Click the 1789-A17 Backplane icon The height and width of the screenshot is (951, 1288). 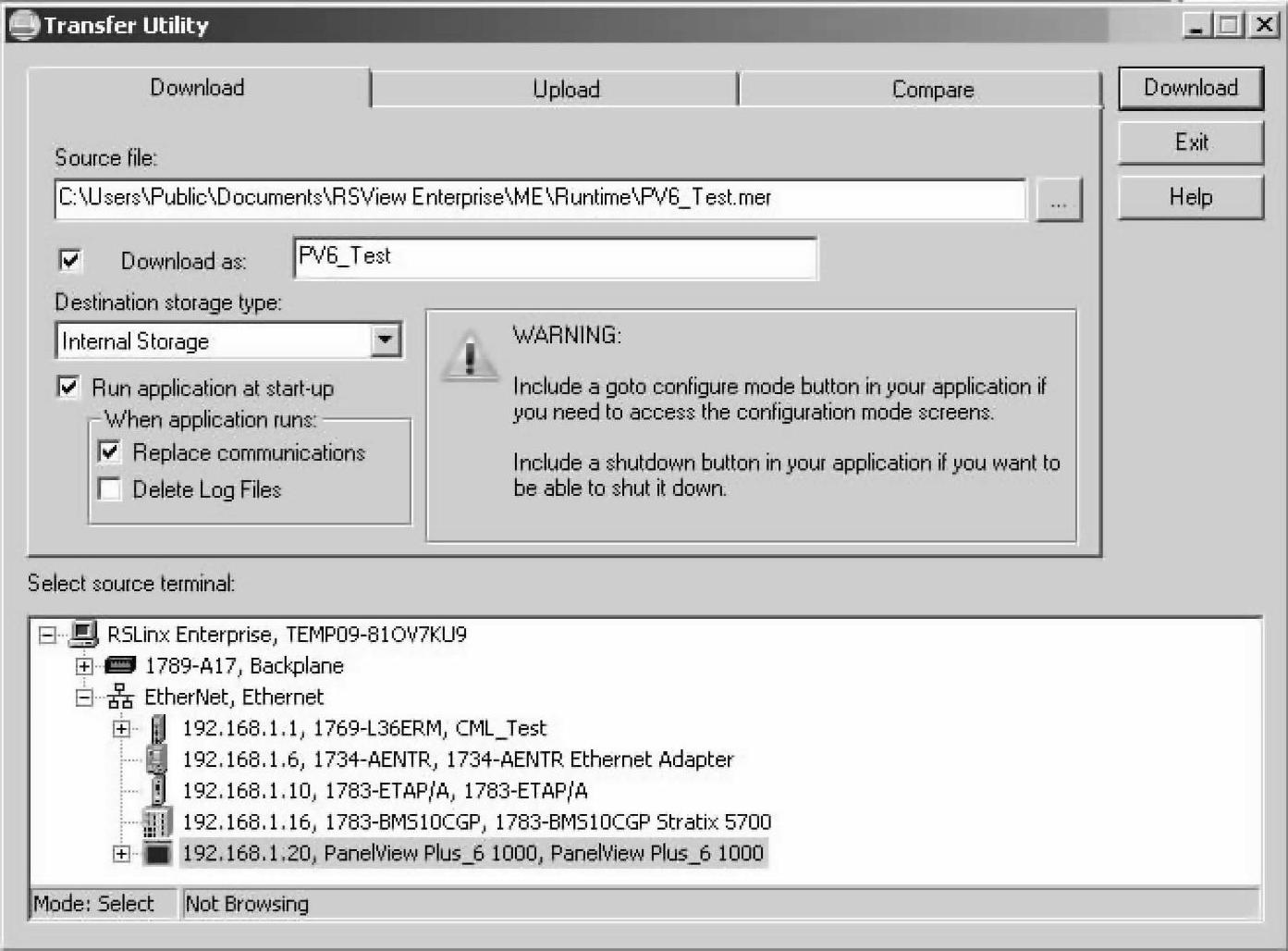coord(121,665)
